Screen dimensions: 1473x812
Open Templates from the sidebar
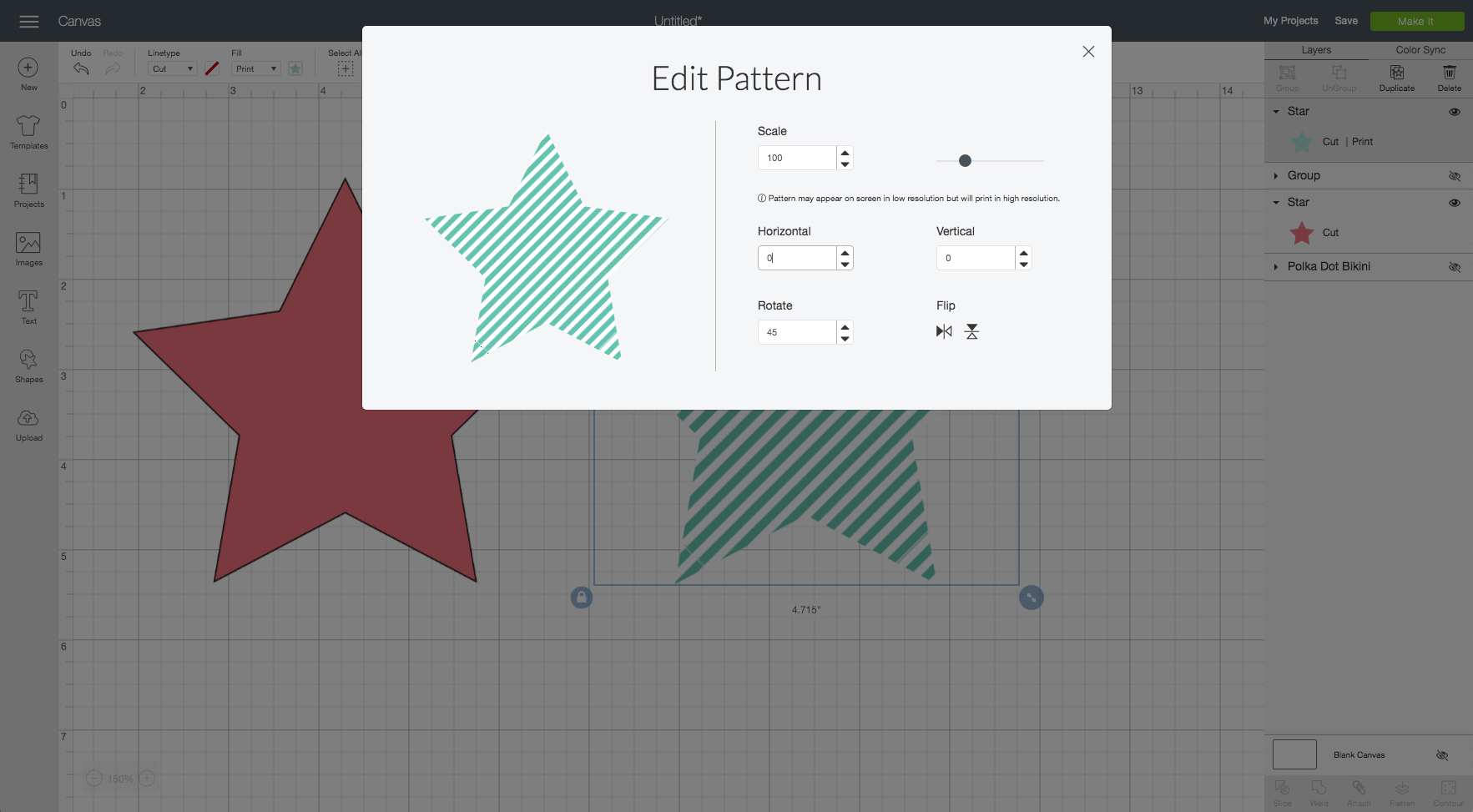click(x=28, y=133)
